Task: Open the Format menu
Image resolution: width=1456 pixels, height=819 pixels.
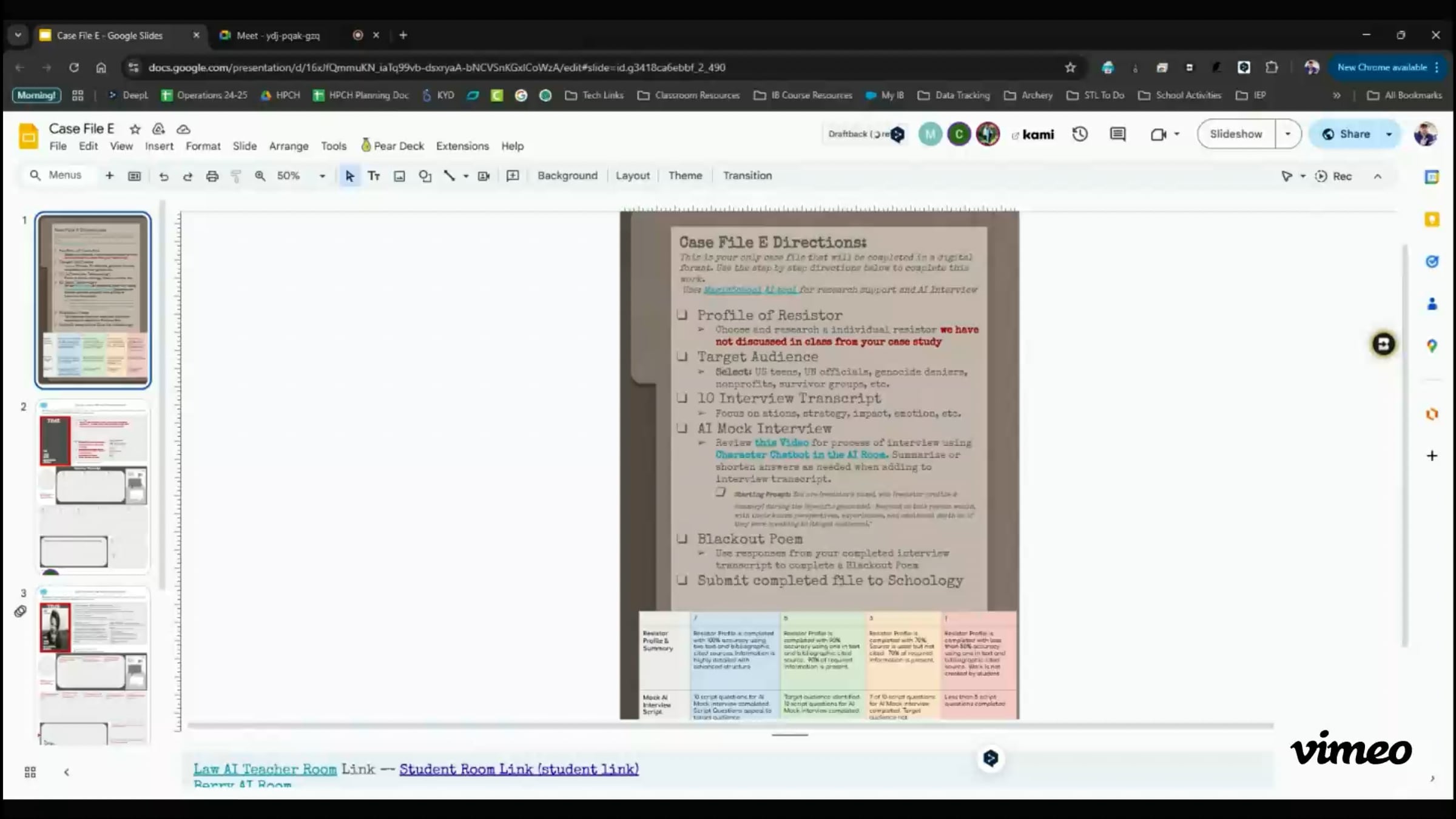Action: coord(203,146)
